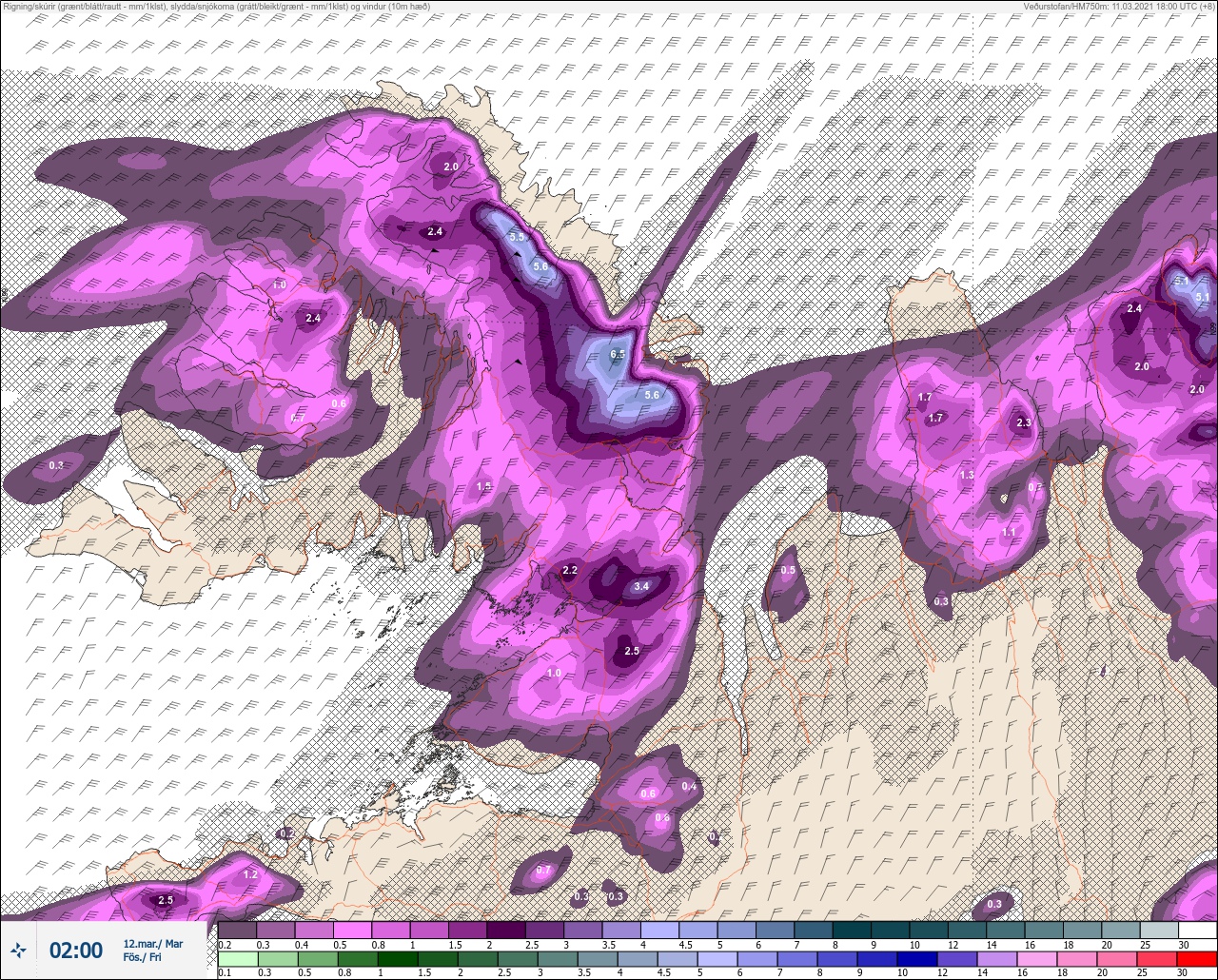Click the 1.5 precipitation value on map

point(483,486)
